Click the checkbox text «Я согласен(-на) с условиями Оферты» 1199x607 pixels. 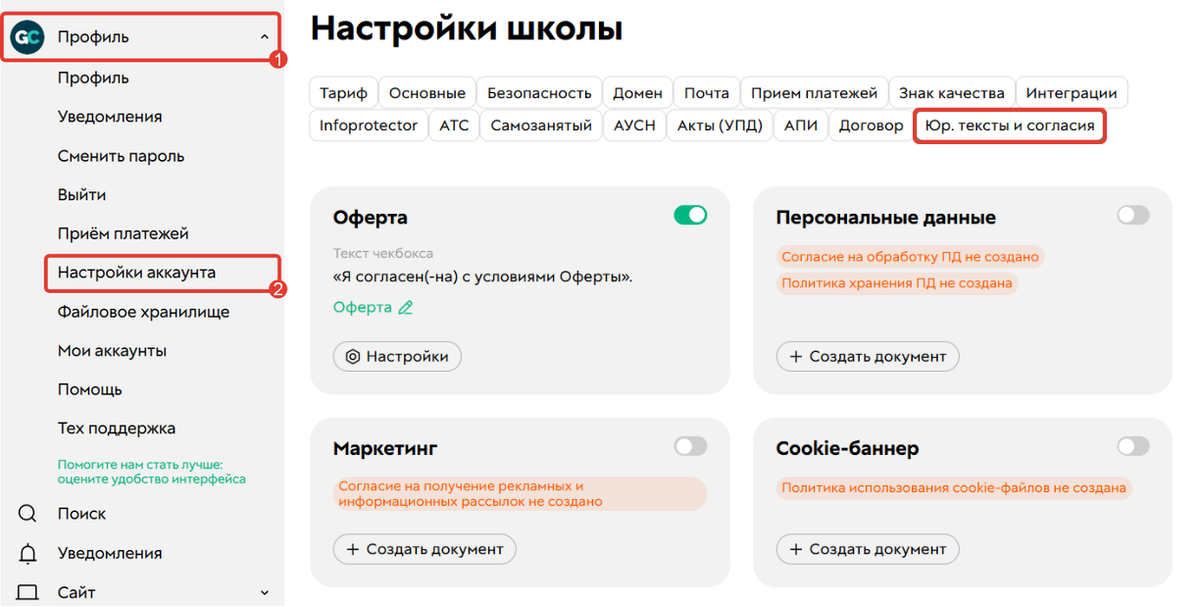[483, 278]
